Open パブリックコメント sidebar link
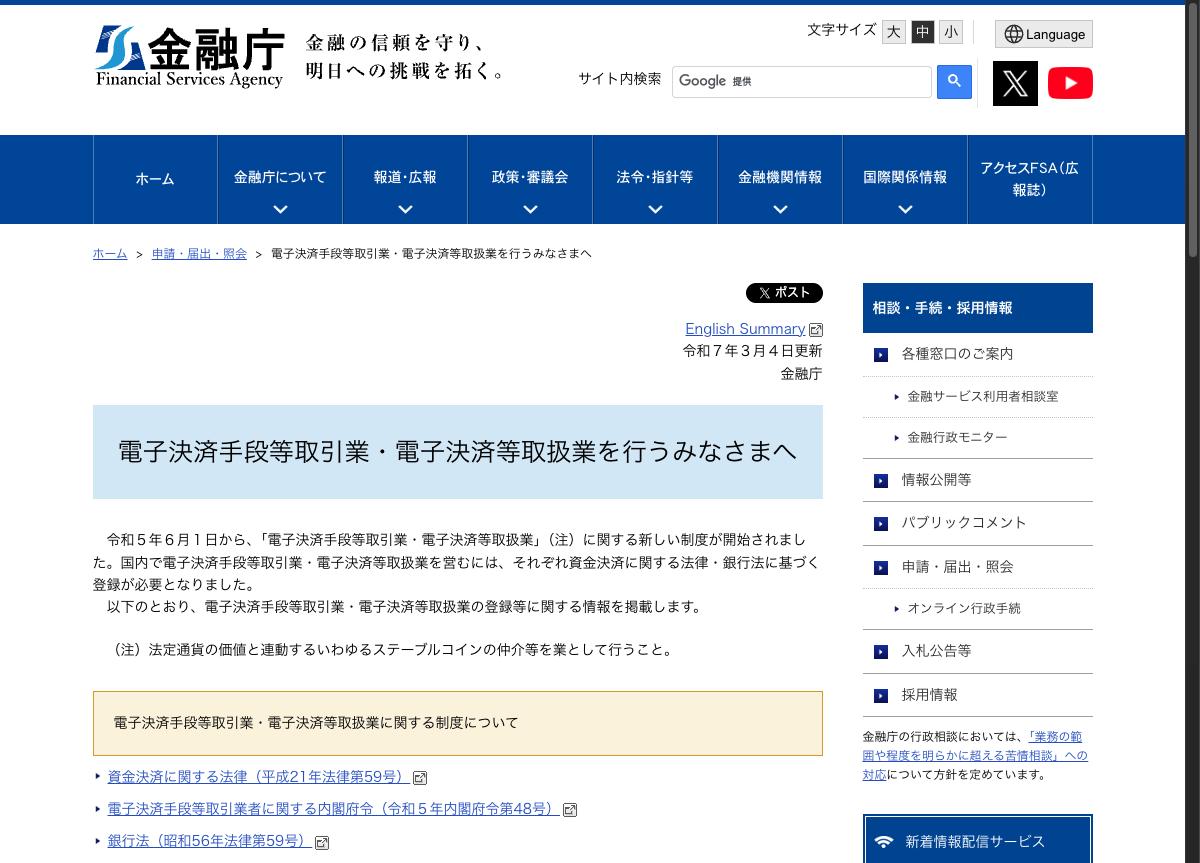Screen dimensions: 1200x863 (x=964, y=523)
